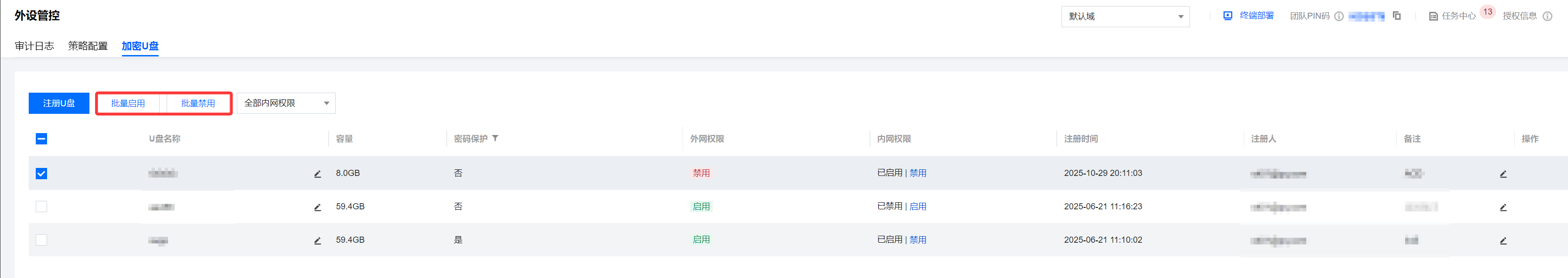Click the 批量启用 button
Viewport: 1568px width, 278px height.
(128, 103)
